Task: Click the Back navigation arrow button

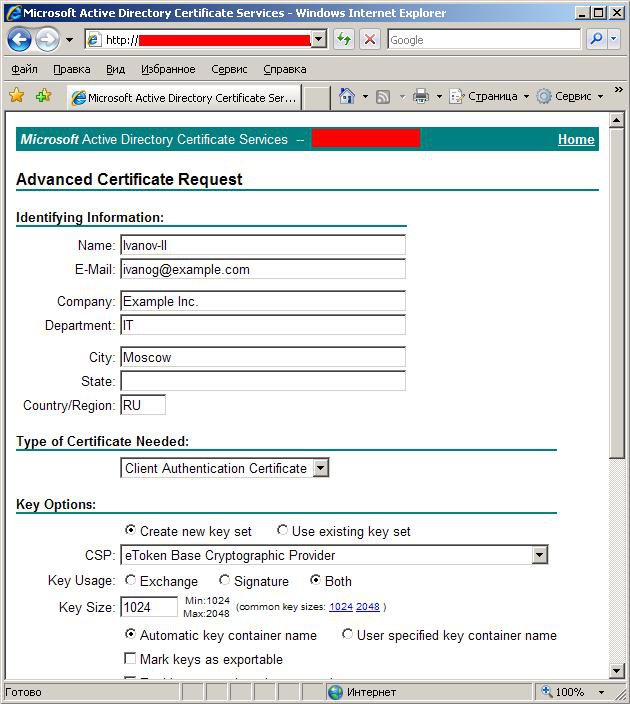Action: (19, 40)
